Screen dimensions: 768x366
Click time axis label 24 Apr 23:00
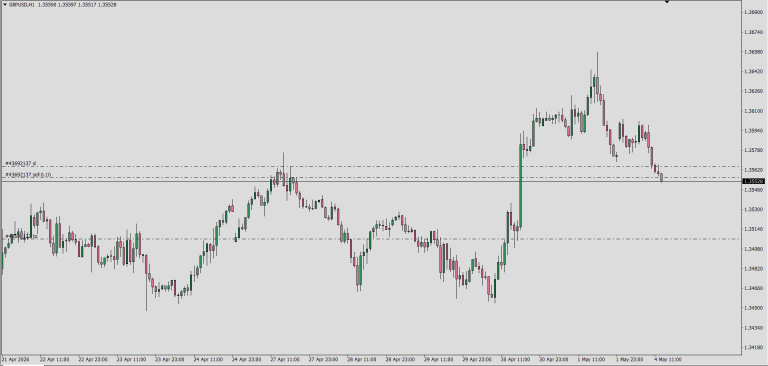[246, 360]
